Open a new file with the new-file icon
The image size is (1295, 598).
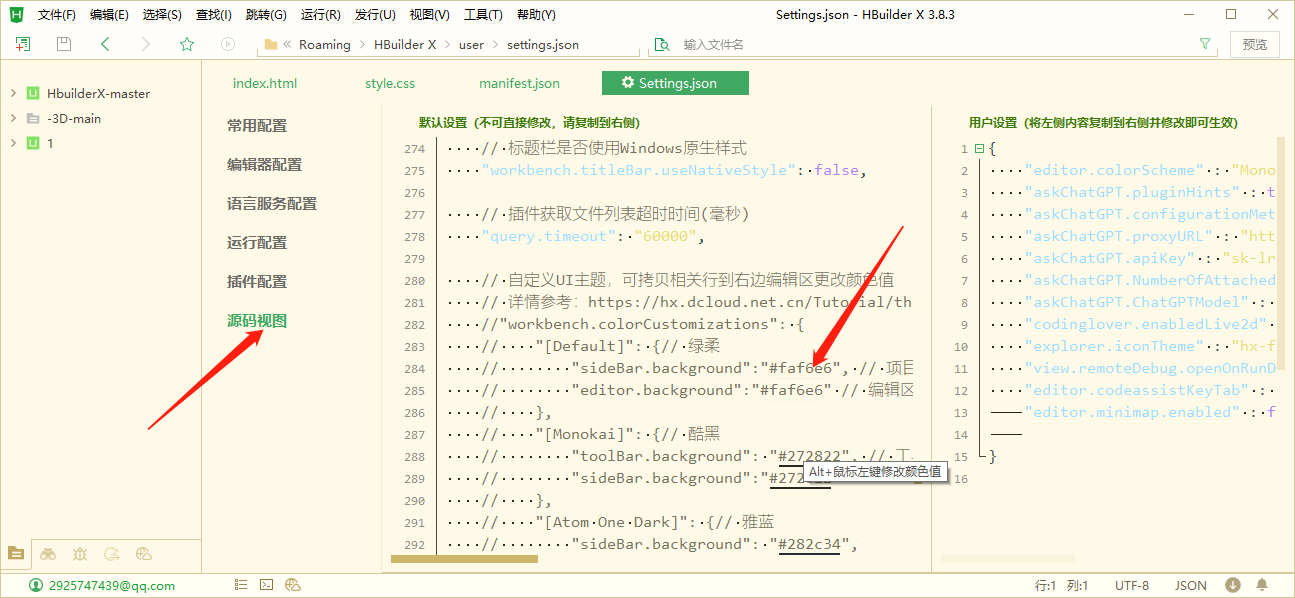click(23, 44)
